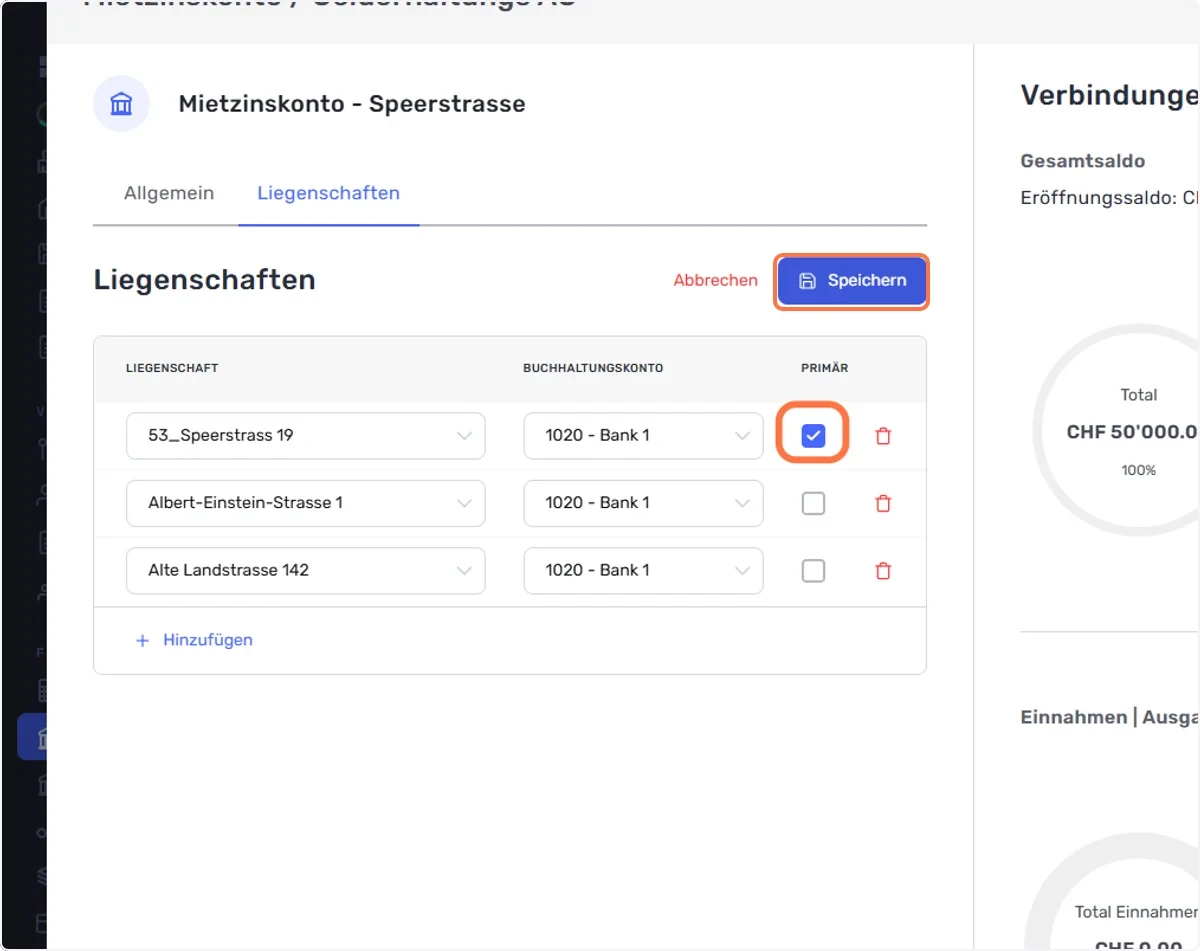Open the Alte Landstrasse 142 property dropdown
Viewport: 1200px width, 951px height.
(306, 571)
